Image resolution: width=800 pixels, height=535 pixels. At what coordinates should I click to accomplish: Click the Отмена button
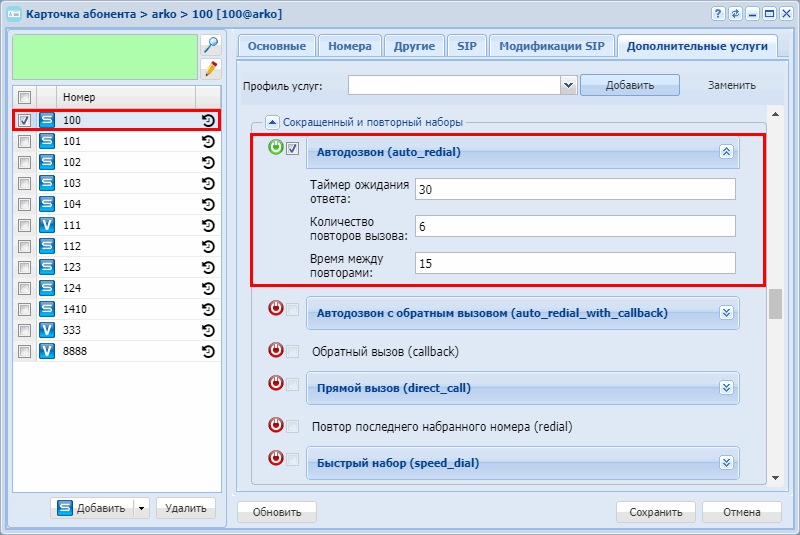[x=742, y=512]
